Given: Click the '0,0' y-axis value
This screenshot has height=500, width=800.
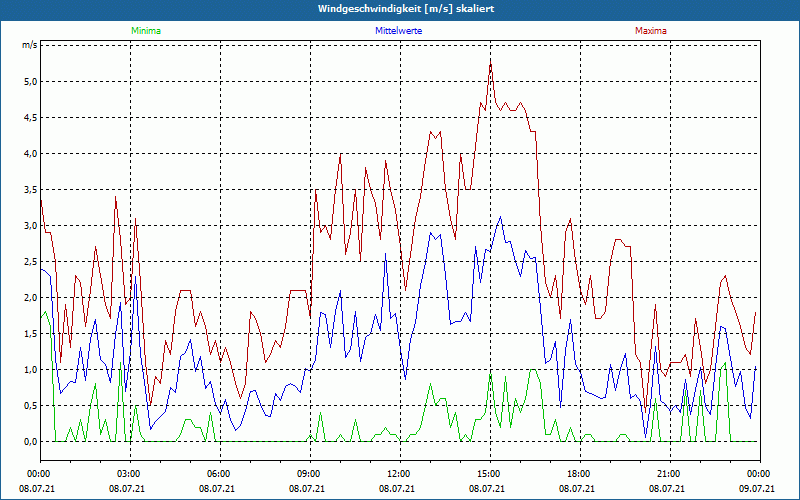Looking at the screenshot, I should [x=31, y=442].
